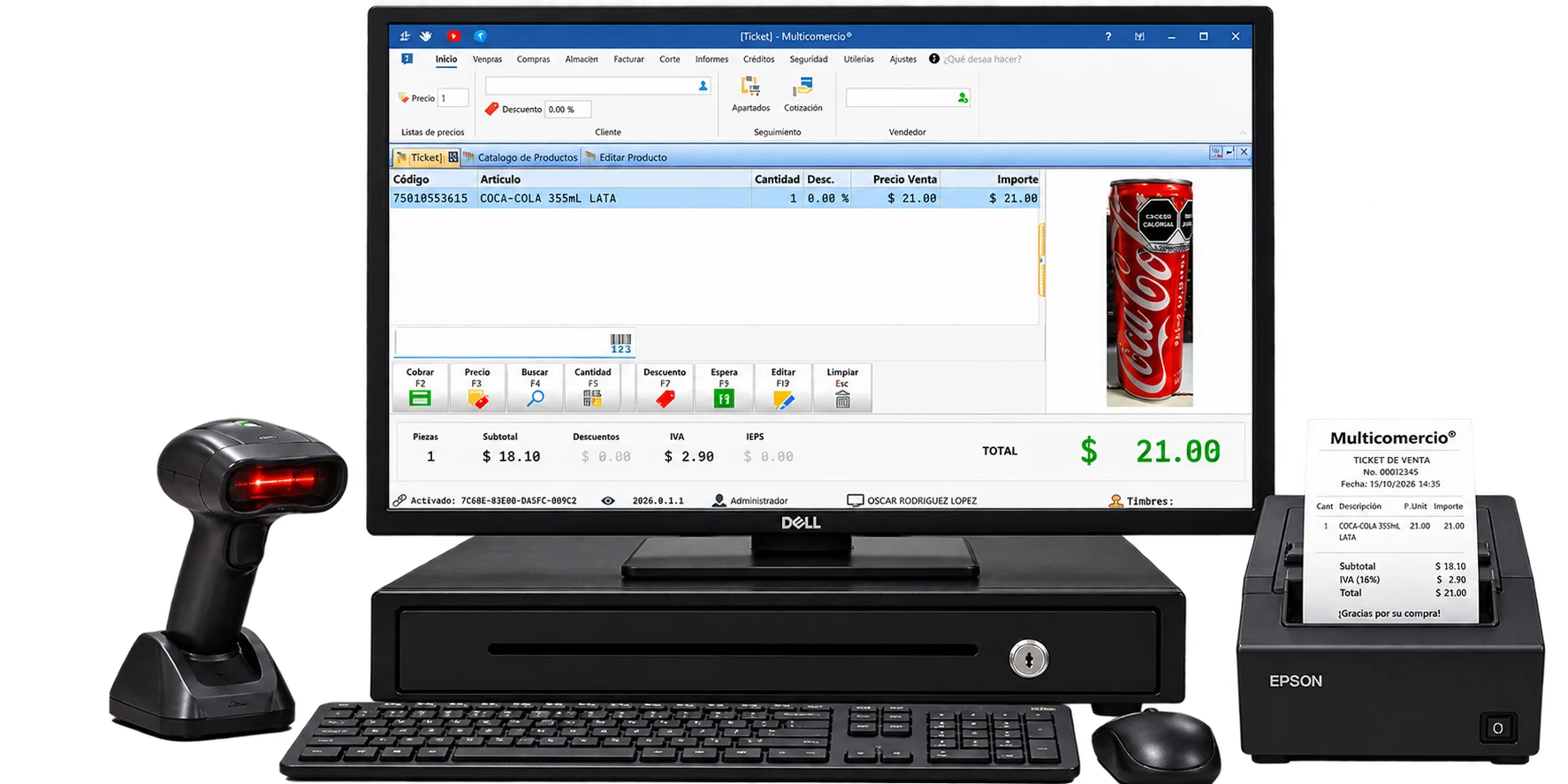This screenshot has height=784, width=1568.
Task: Click the hand icon in title bar
Action: pyautogui.click(x=426, y=36)
